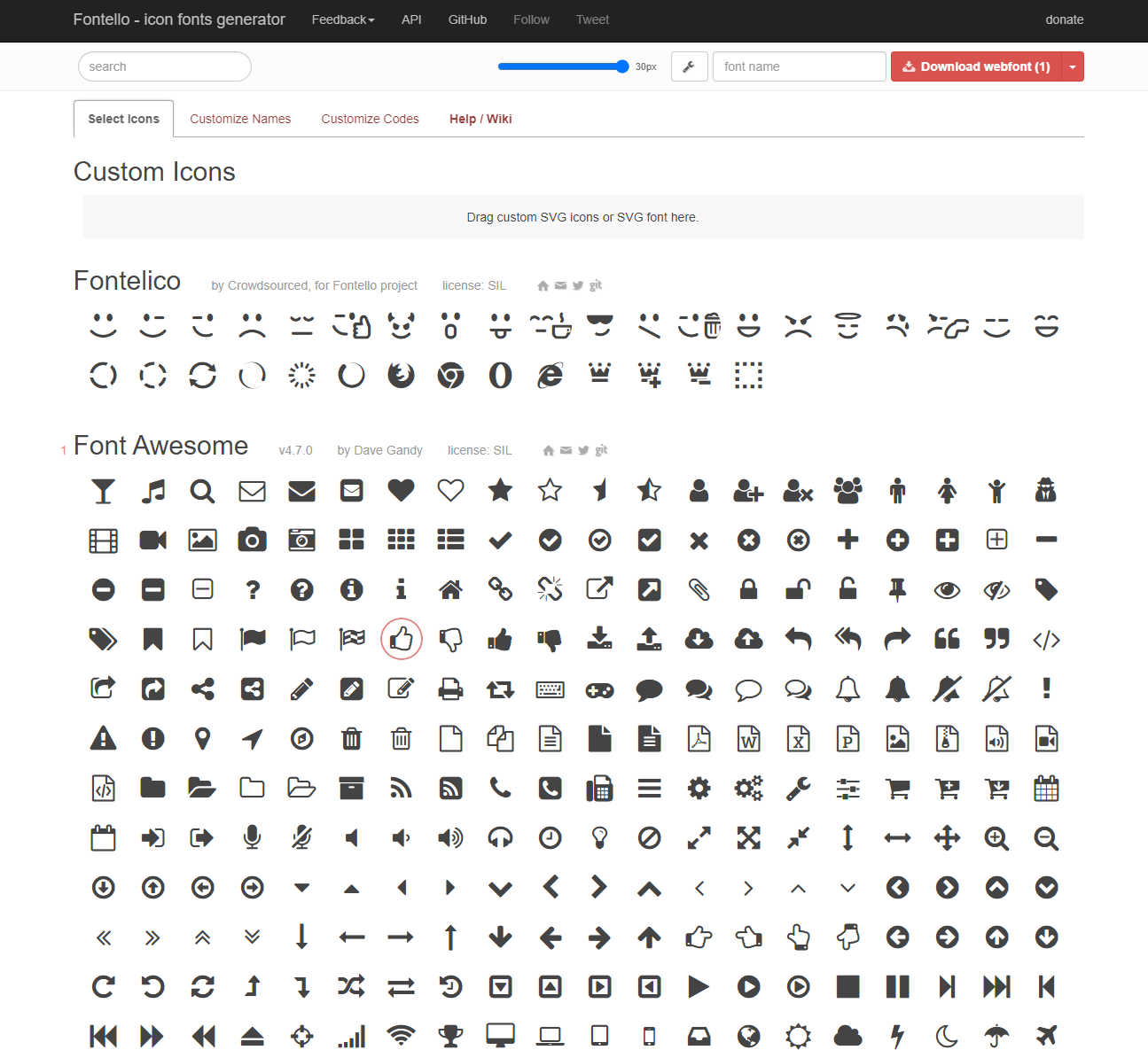This screenshot has width=1148, height=1050.
Task: Switch to the Select Icons tab
Action: (x=124, y=119)
